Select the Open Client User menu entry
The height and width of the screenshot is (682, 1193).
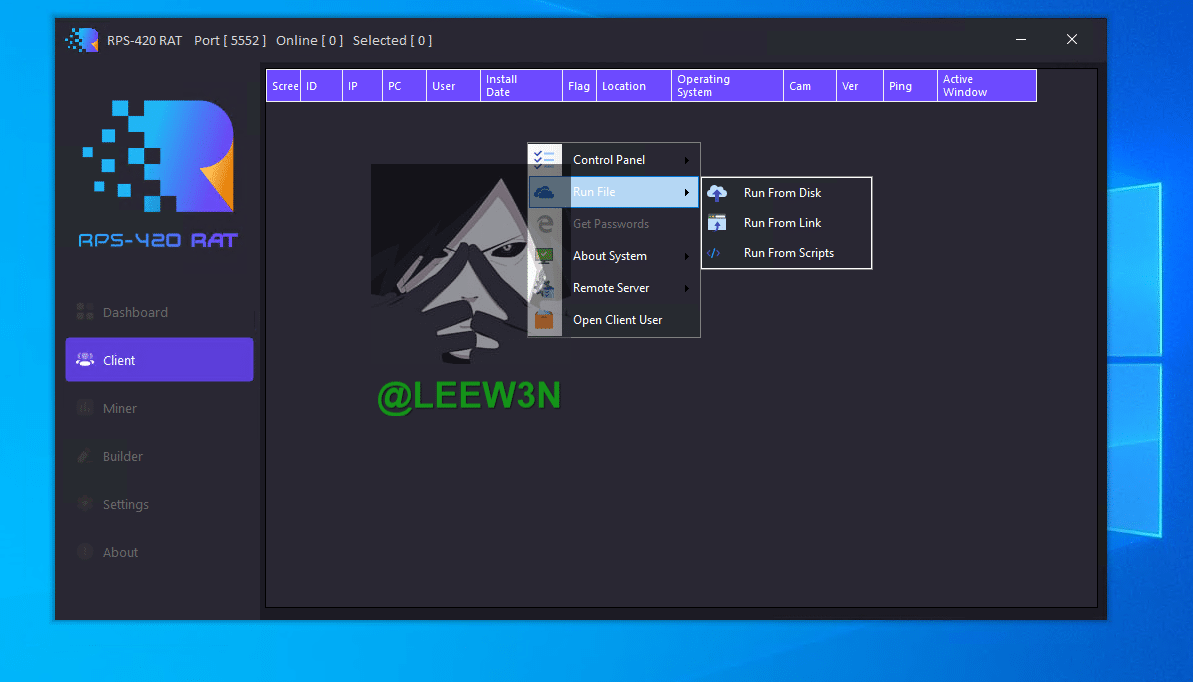(x=617, y=320)
